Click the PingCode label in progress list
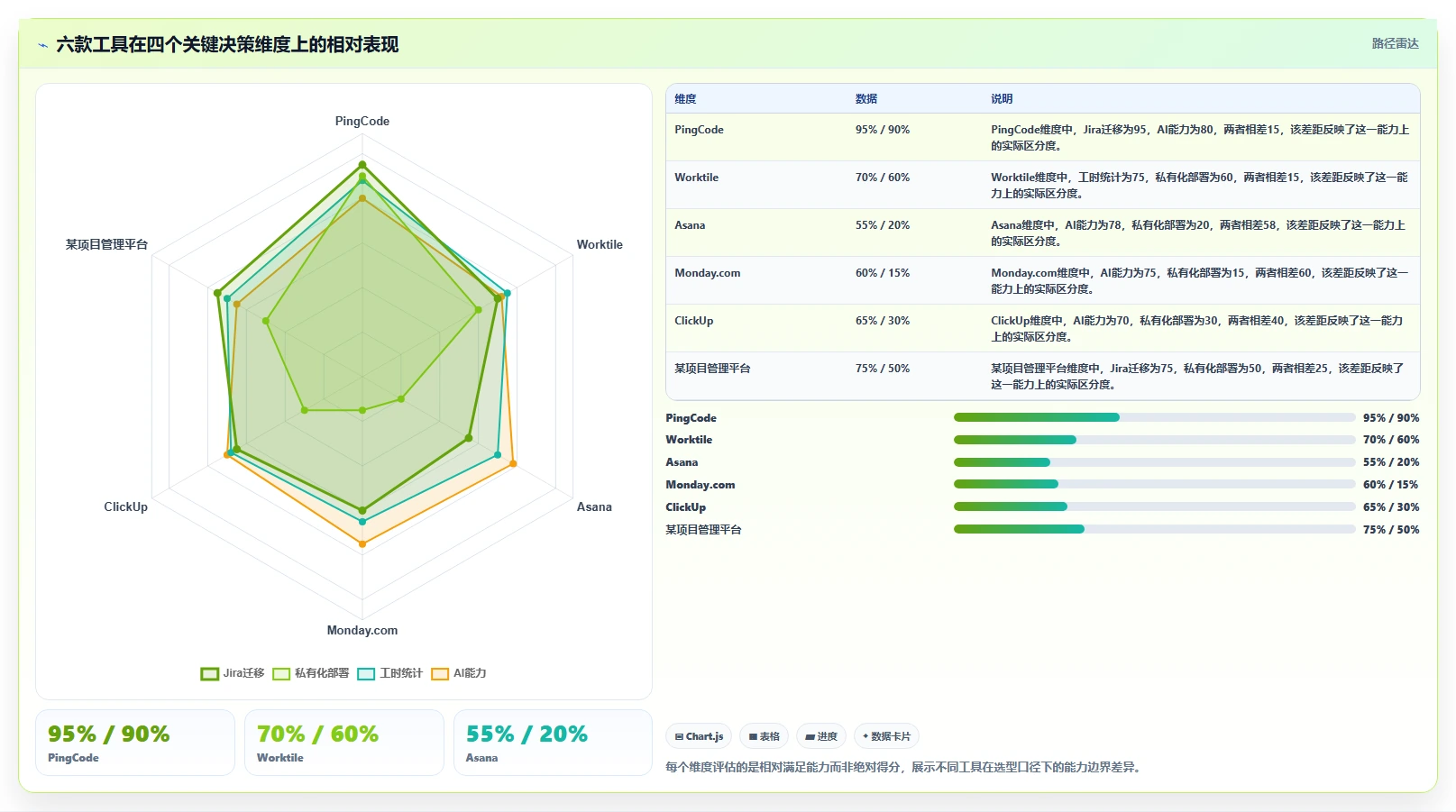 [691, 418]
